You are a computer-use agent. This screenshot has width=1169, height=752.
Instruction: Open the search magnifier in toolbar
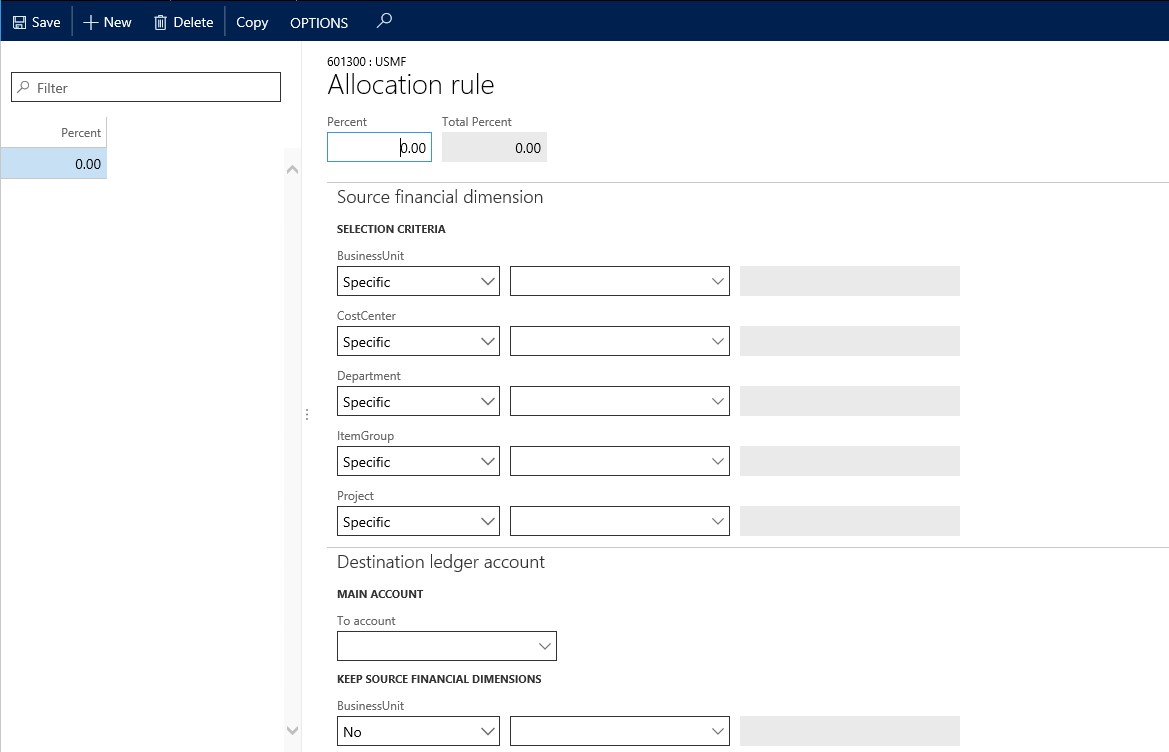click(x=384, y=21)
